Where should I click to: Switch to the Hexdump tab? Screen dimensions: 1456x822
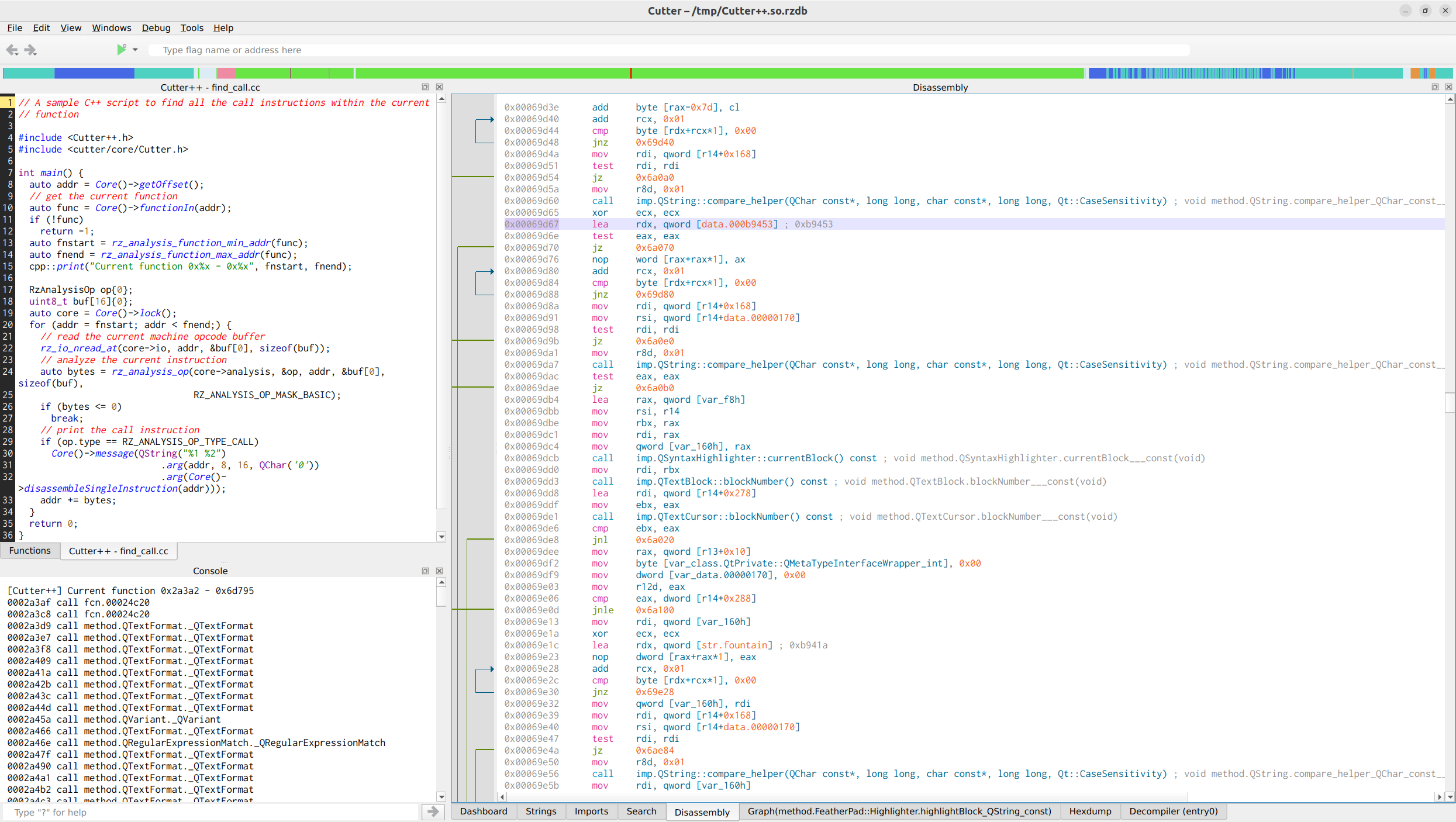coord(1090,811)
